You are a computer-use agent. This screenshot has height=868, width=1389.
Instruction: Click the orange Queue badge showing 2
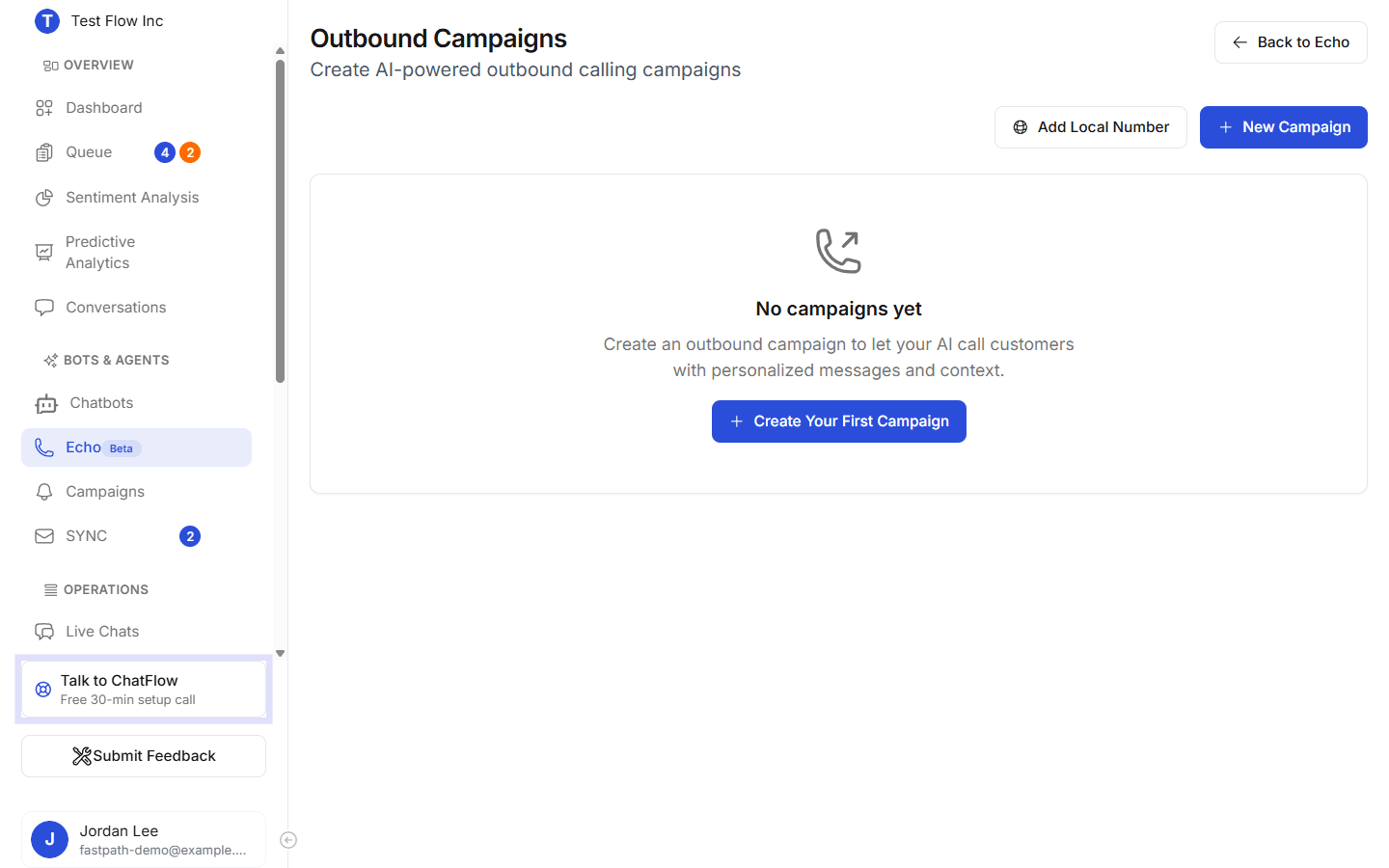pyautogui.click(x=190, y=152)
